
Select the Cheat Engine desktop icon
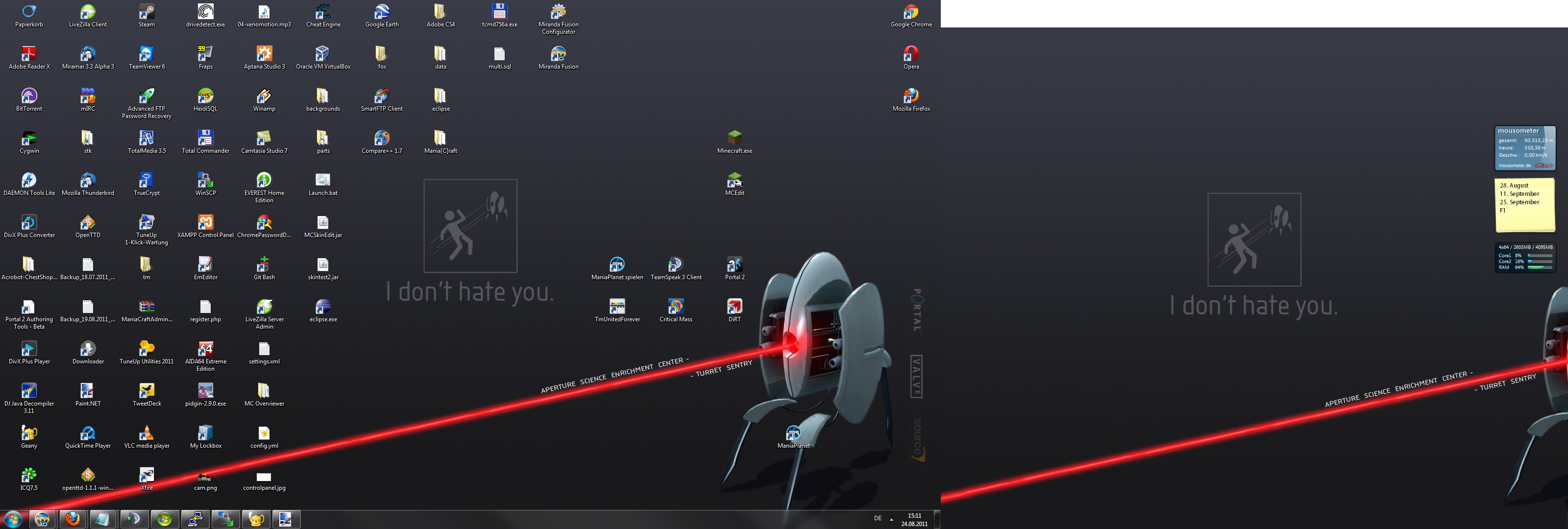tap(323, 15)
